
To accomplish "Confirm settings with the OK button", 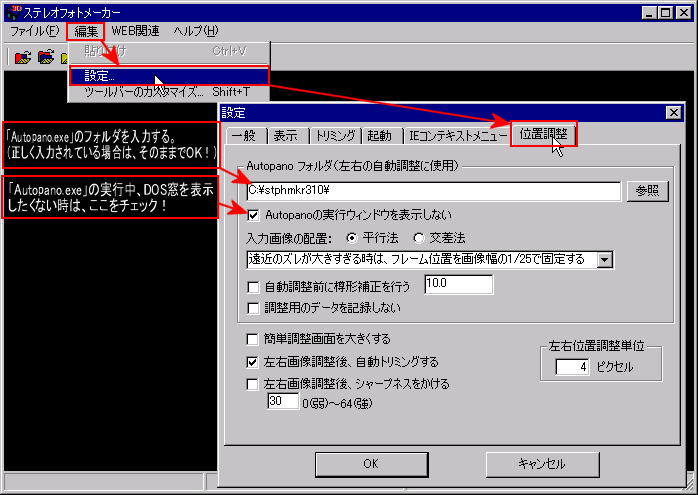I will coord(371,464).
